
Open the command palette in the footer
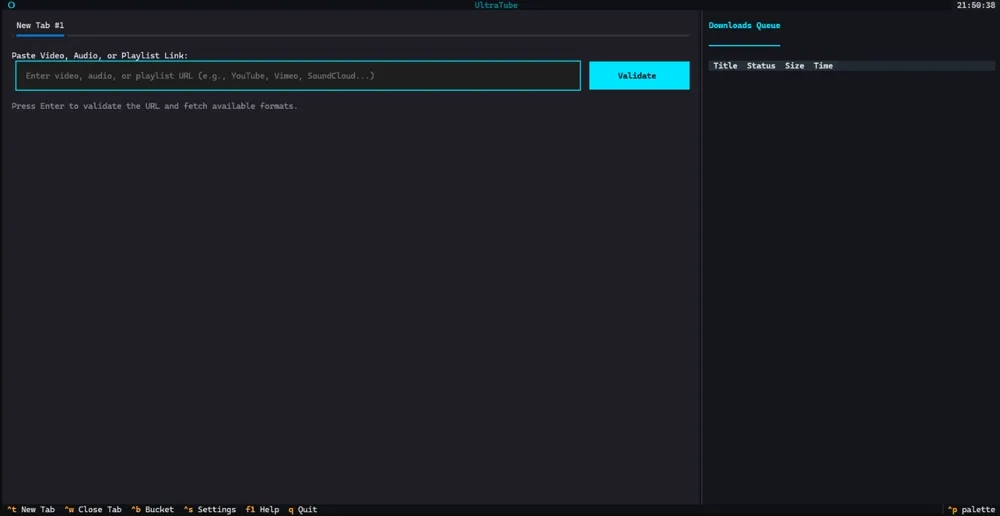point(971,510)
